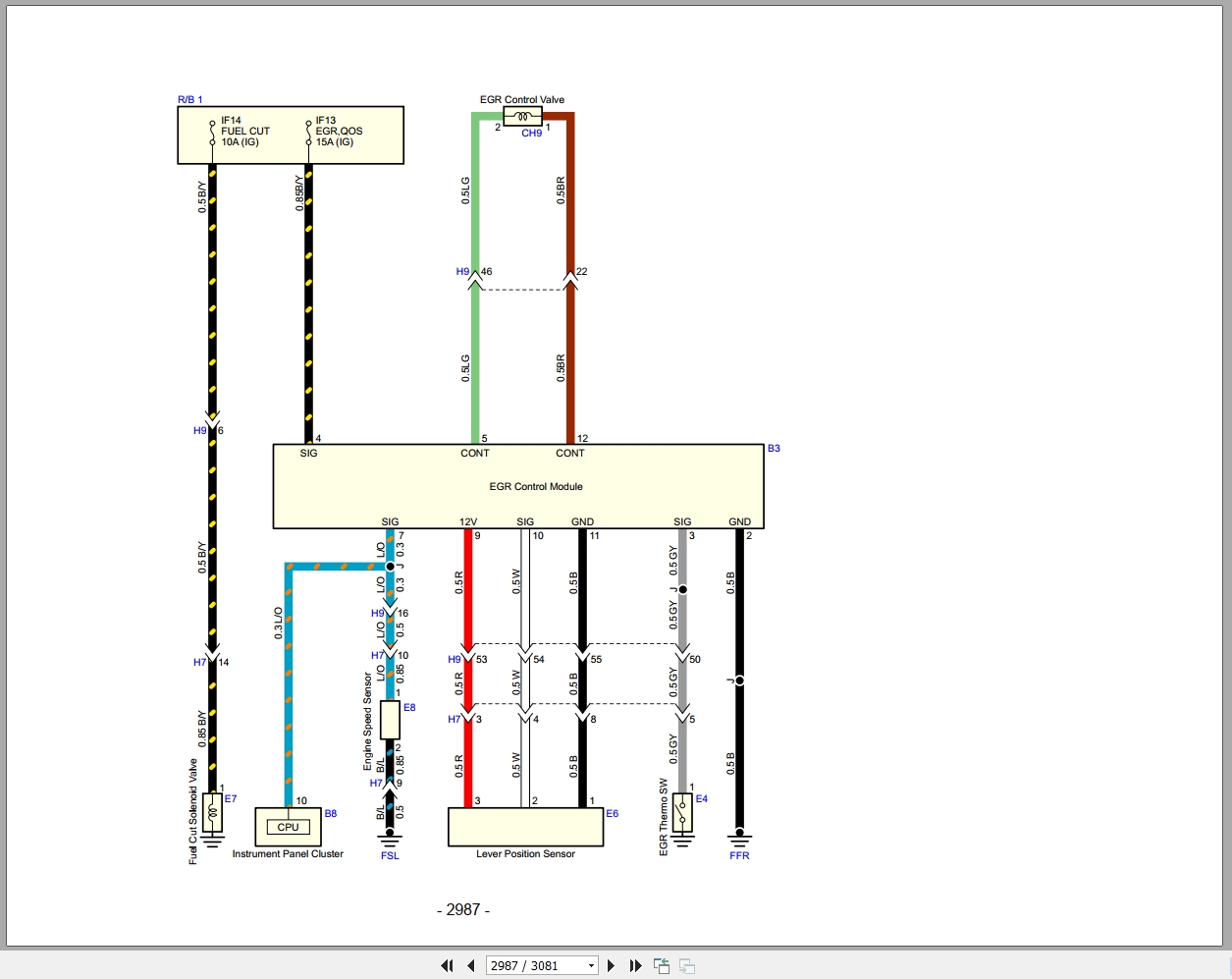This screenshot has height=979, width=1232.
Task: Click the EGR Control Valve label
Action: click(522, 99)
